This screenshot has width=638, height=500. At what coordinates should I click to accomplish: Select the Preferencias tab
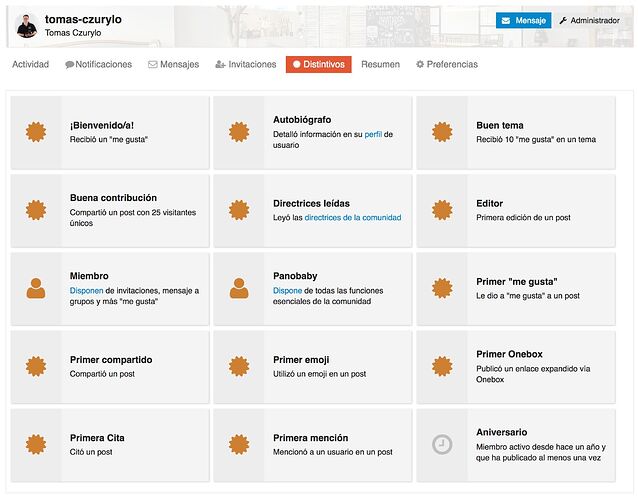pos(447,64)
